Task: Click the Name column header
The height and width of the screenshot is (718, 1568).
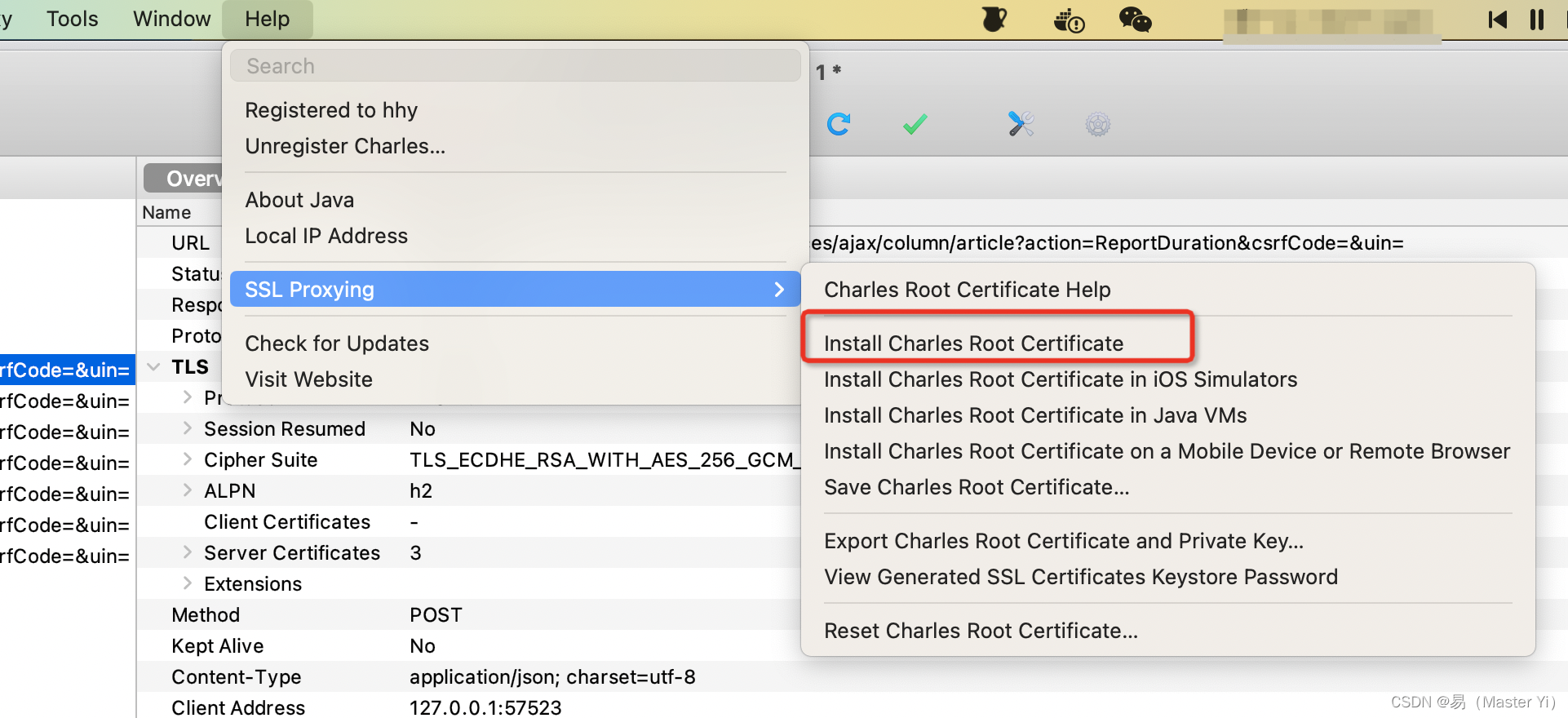Action: point(166,212)
